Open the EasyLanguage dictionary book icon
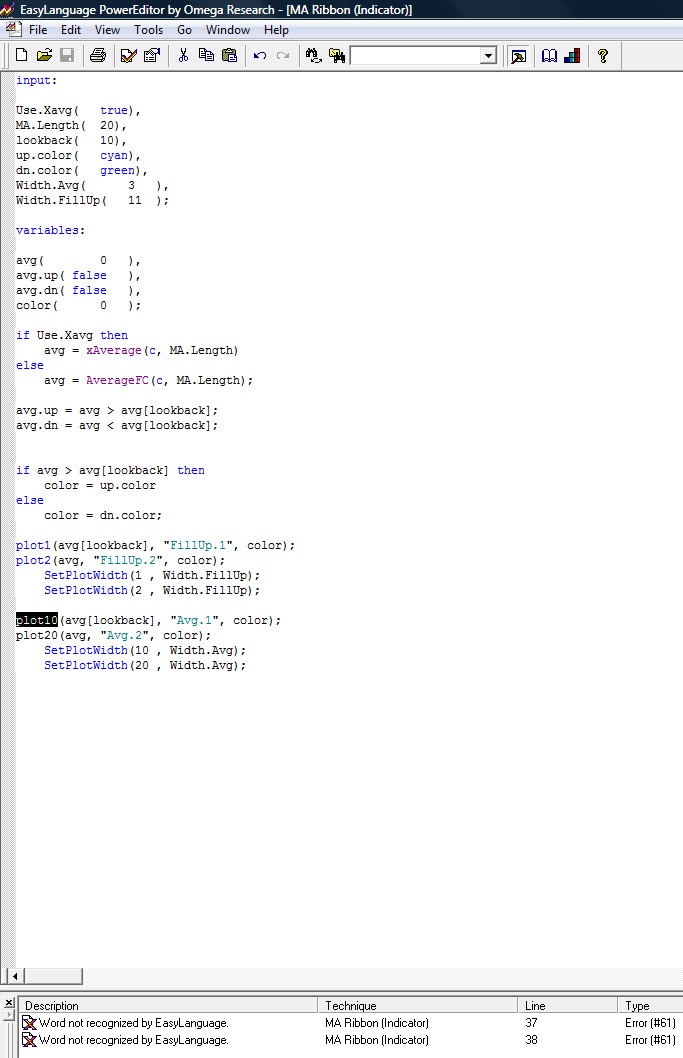The width and height of the screenshot is (683, 1058). (549, 55)
